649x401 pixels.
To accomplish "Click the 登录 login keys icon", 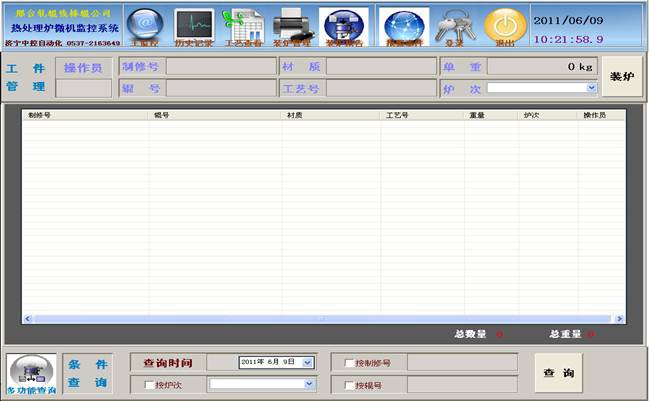I will [454, 25].
